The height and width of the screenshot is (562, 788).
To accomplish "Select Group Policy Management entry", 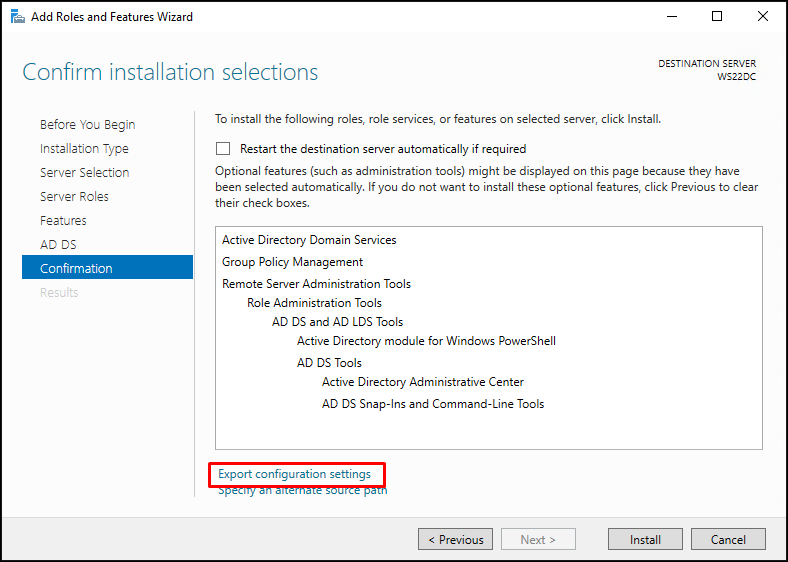I will point(292,262).
